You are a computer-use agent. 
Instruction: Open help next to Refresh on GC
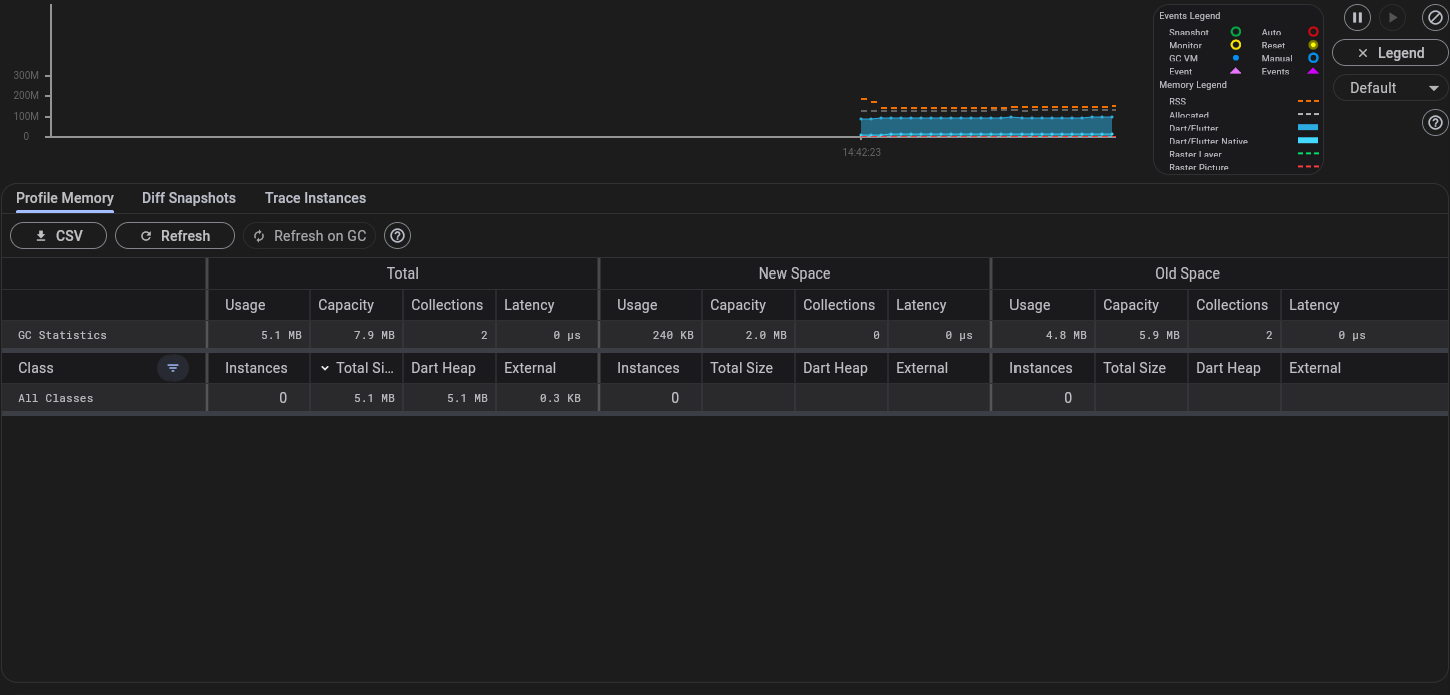coord(398,236)
